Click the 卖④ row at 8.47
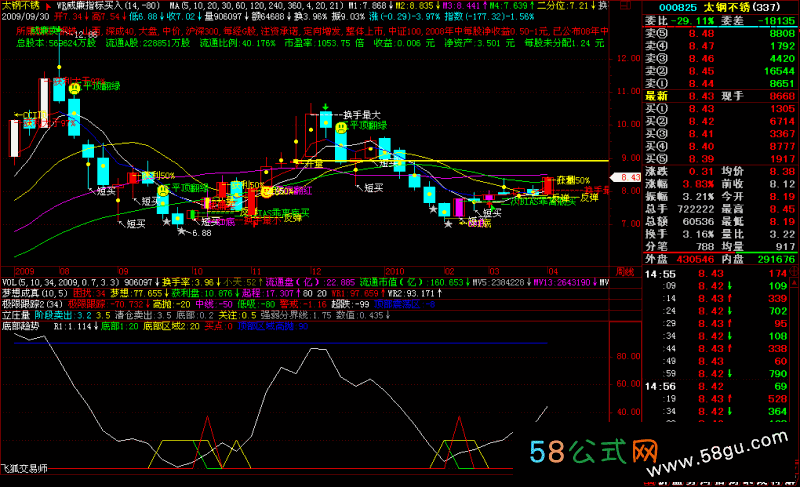The height and width of the screenshot is (487, 800). pyautogui.click(x=719, y=46)
